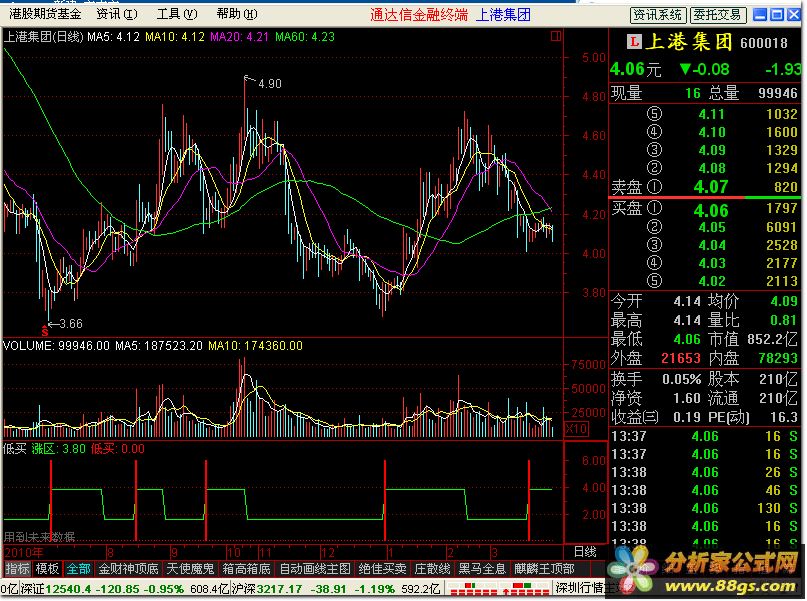This screenshot has width=807, height=601.
Task: Open the 帮助(H) menu
Action: [x=237, y=14]
